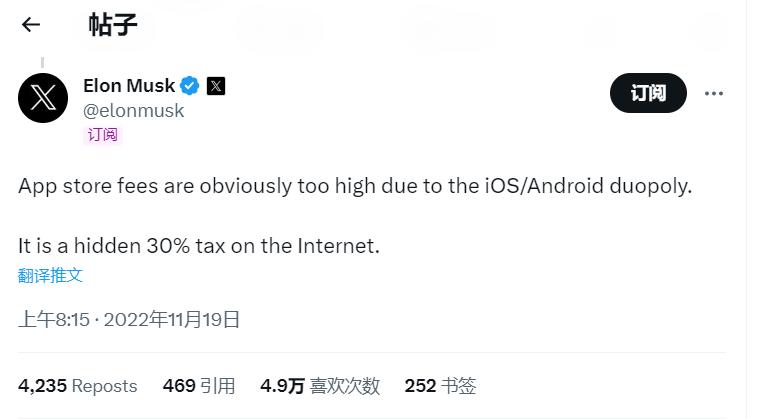
Task: Open the 469 引用 quotes list
Action: 198,385
